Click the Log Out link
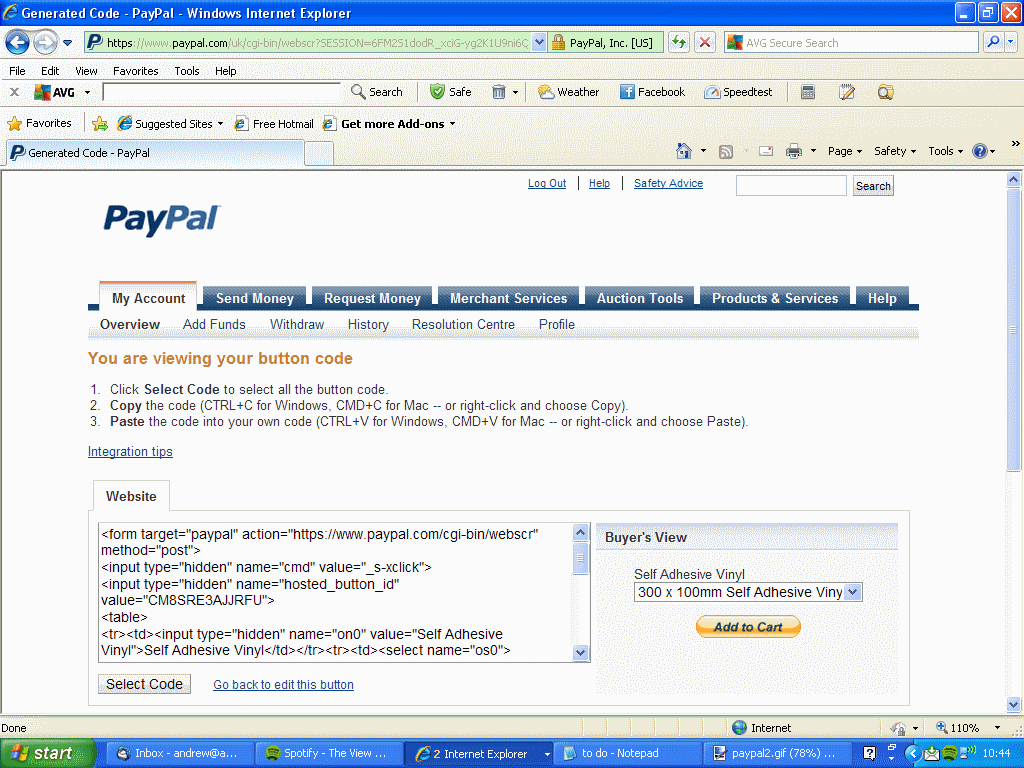The image size is (1024, 768). click(547, 184)
